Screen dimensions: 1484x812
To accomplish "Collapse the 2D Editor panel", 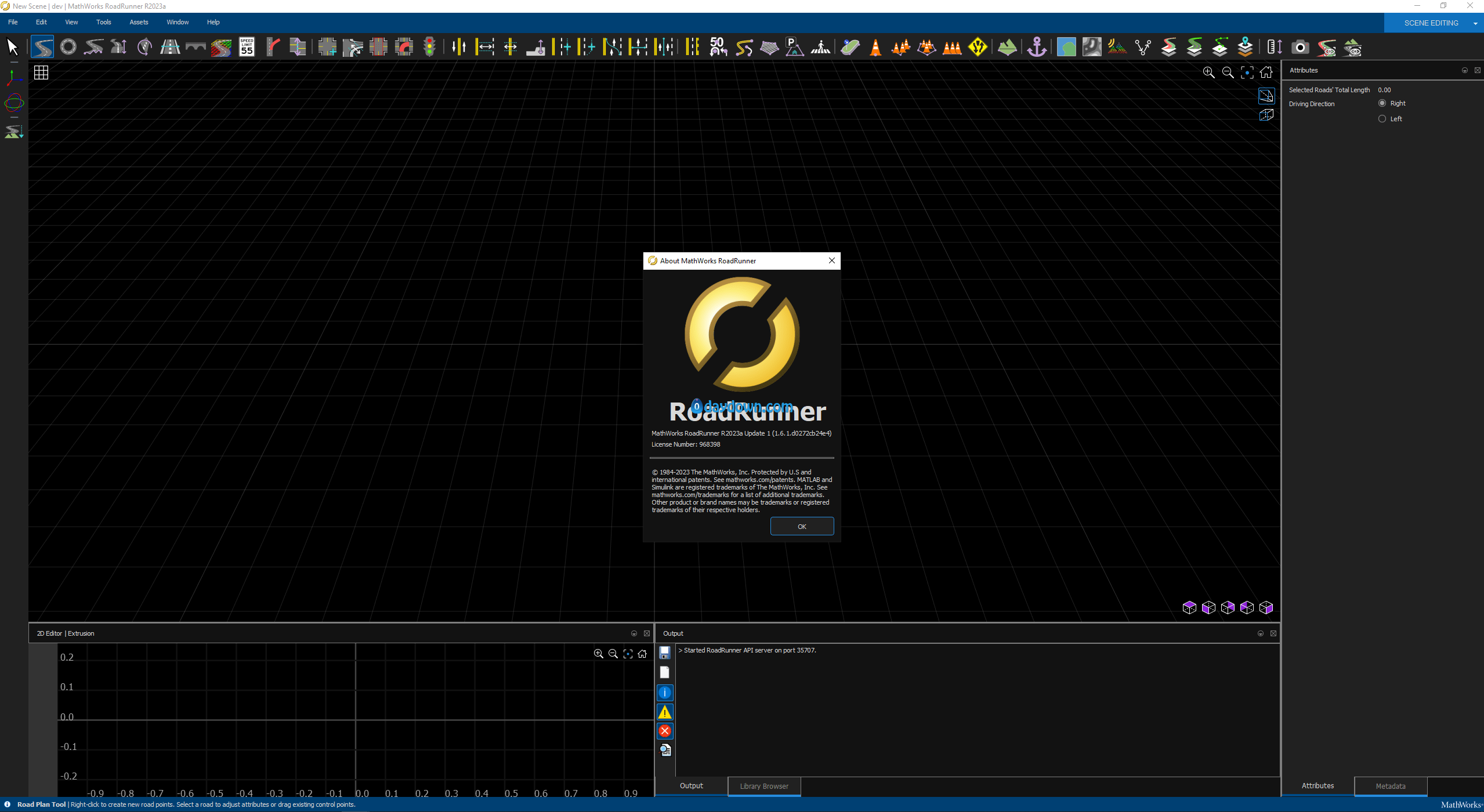I will 634,633.
